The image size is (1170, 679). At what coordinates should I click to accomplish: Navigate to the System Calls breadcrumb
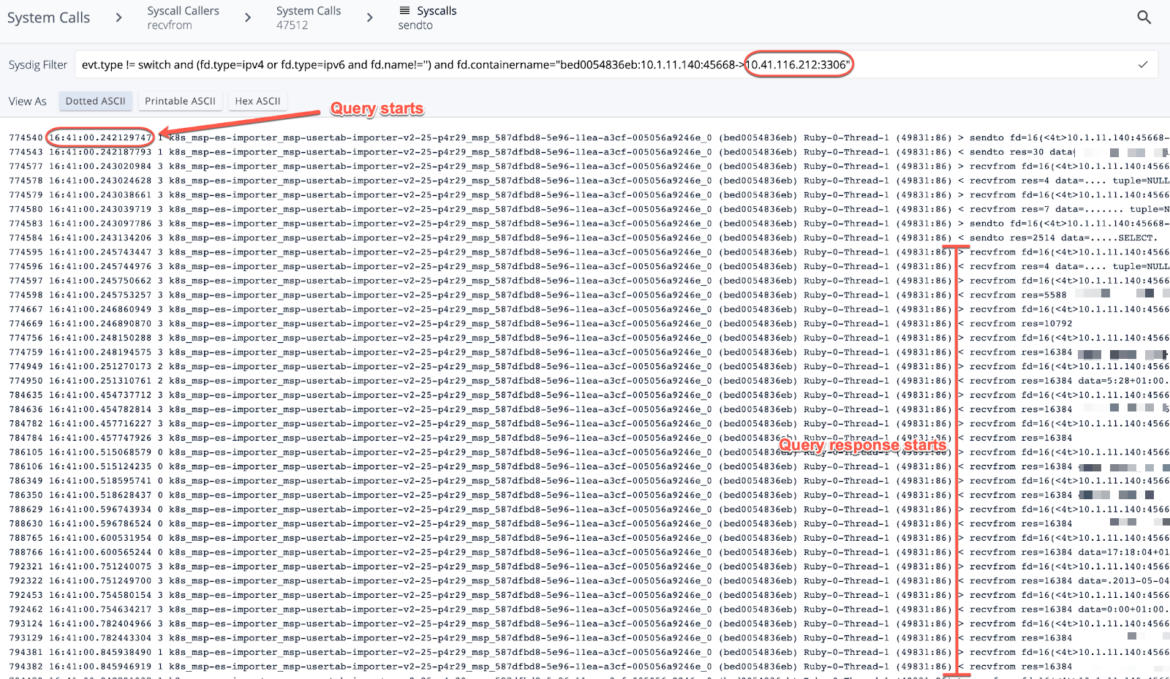pyautogui.click(x=49, y=17)
